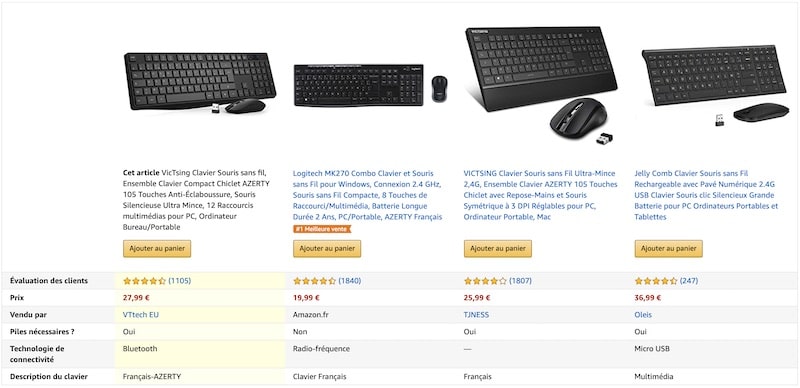
Task: Click the #1 Meilleure vente badge
Action: tap(322, 229)
